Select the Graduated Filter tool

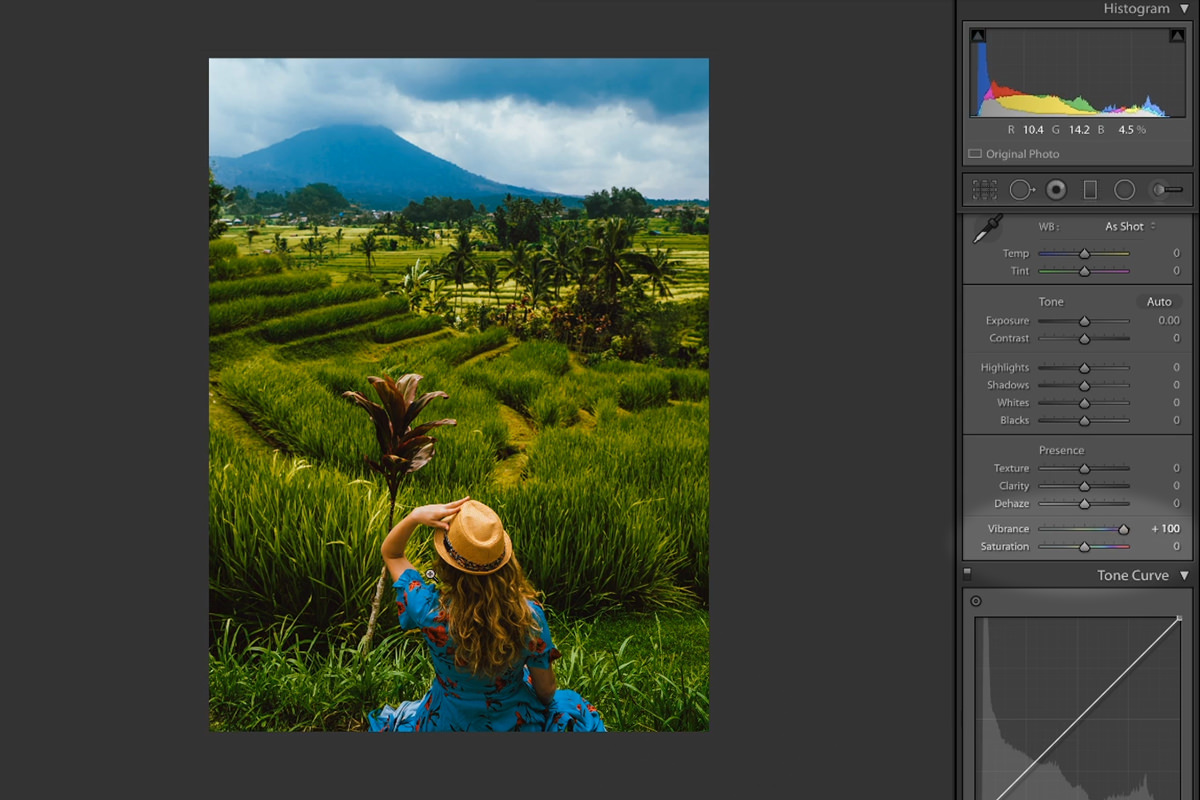(1090, 190)
